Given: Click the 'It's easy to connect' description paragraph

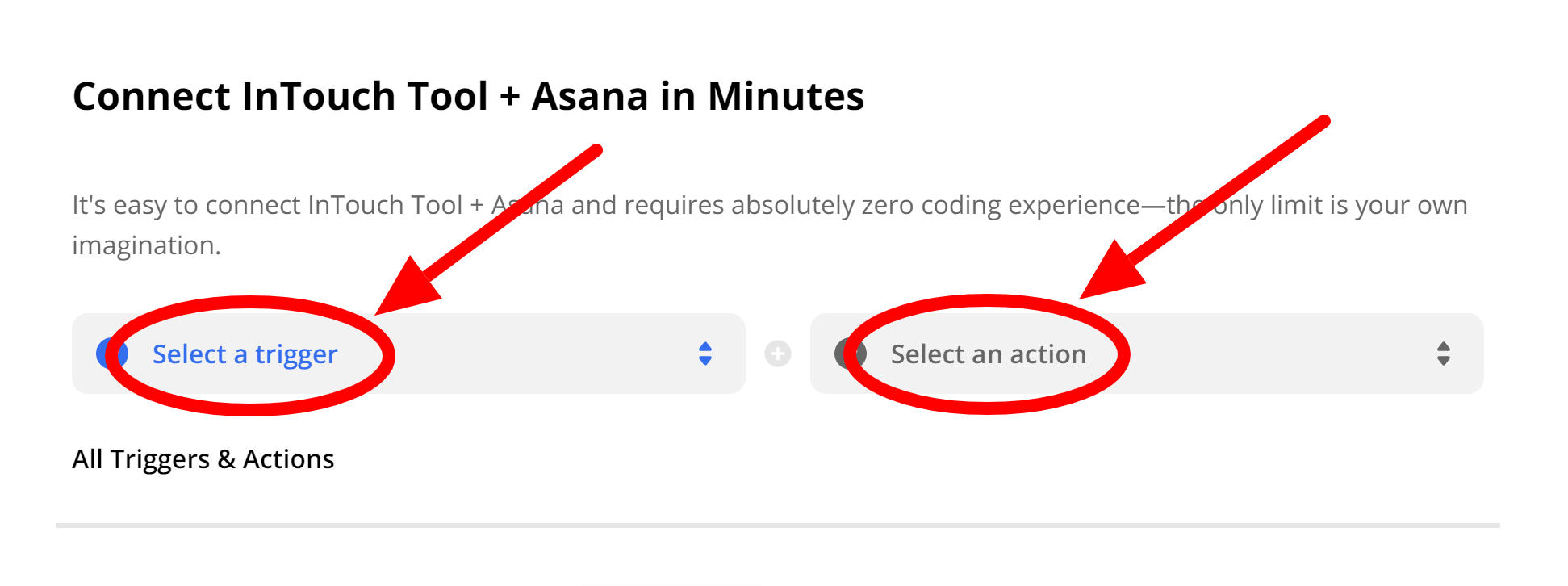Looking at the screenshot, I should point(770,225).
